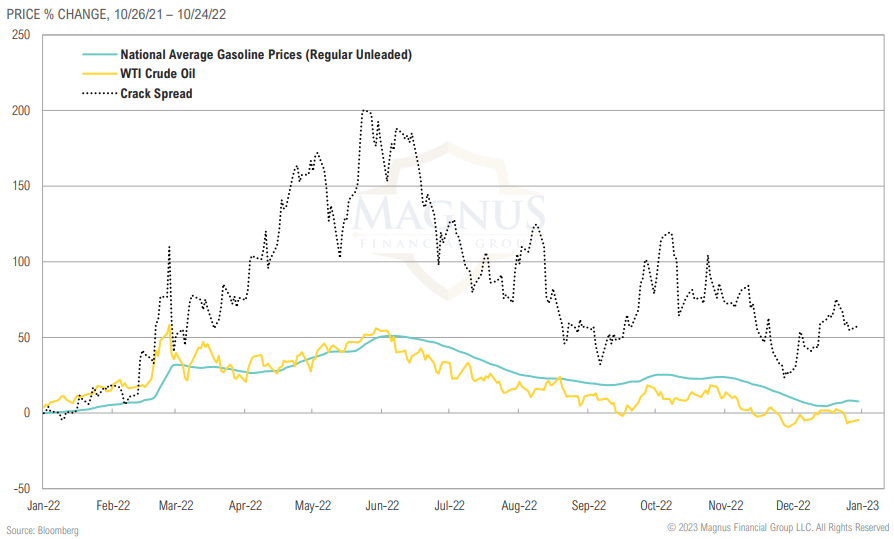This screenshot has width=894, height=539.
Task: Click the teal gasoline legend line sample
Action: pos(98,55)
